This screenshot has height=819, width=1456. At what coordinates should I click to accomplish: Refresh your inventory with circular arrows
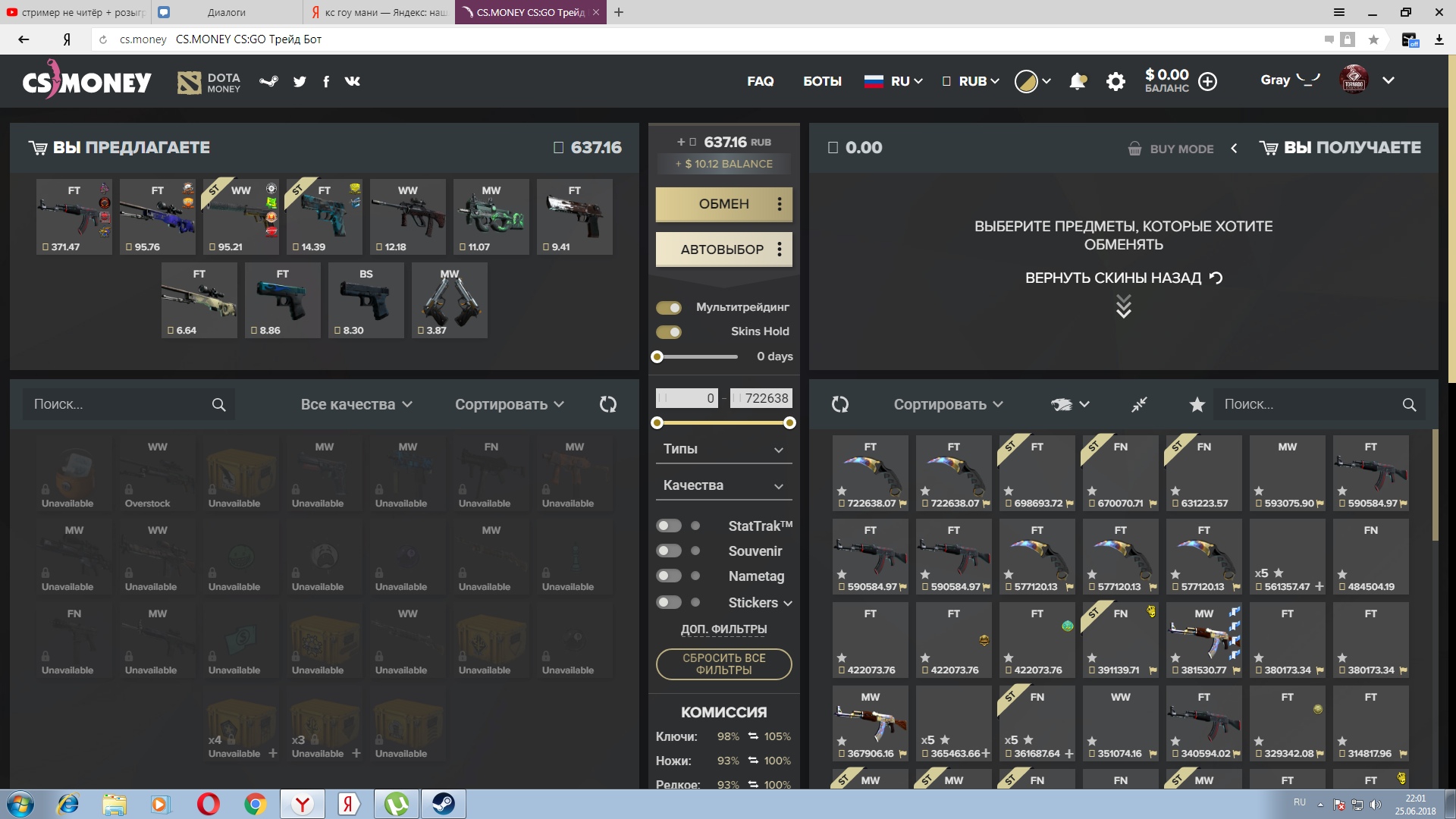click(608, 404)
